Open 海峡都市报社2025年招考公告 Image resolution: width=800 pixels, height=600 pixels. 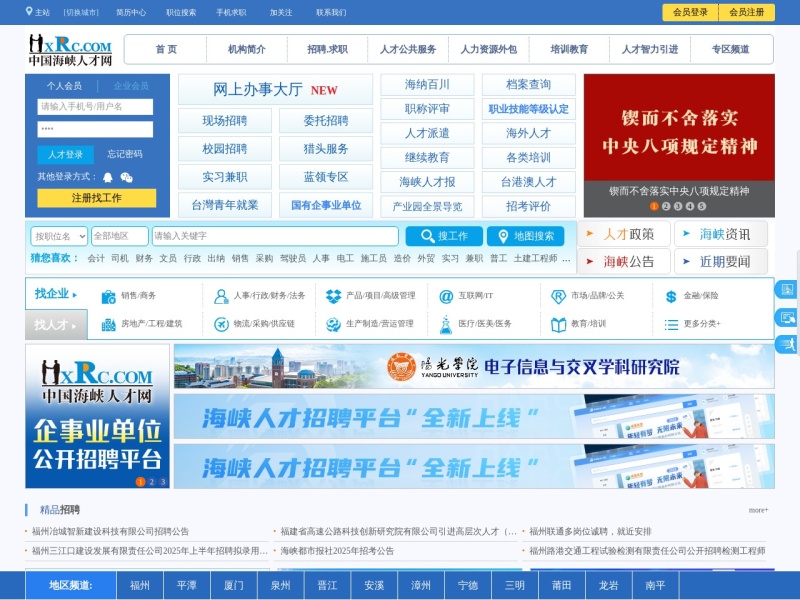pos(337,551)
